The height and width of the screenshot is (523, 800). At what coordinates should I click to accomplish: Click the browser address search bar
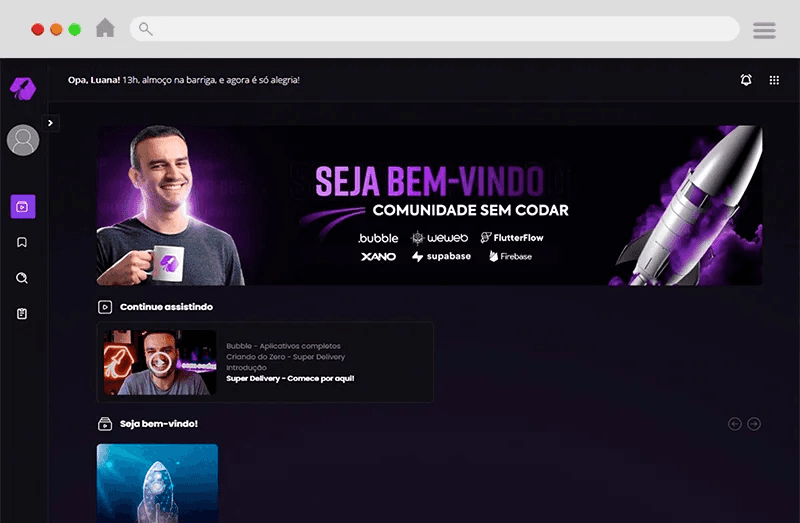[x=435, y=29]
